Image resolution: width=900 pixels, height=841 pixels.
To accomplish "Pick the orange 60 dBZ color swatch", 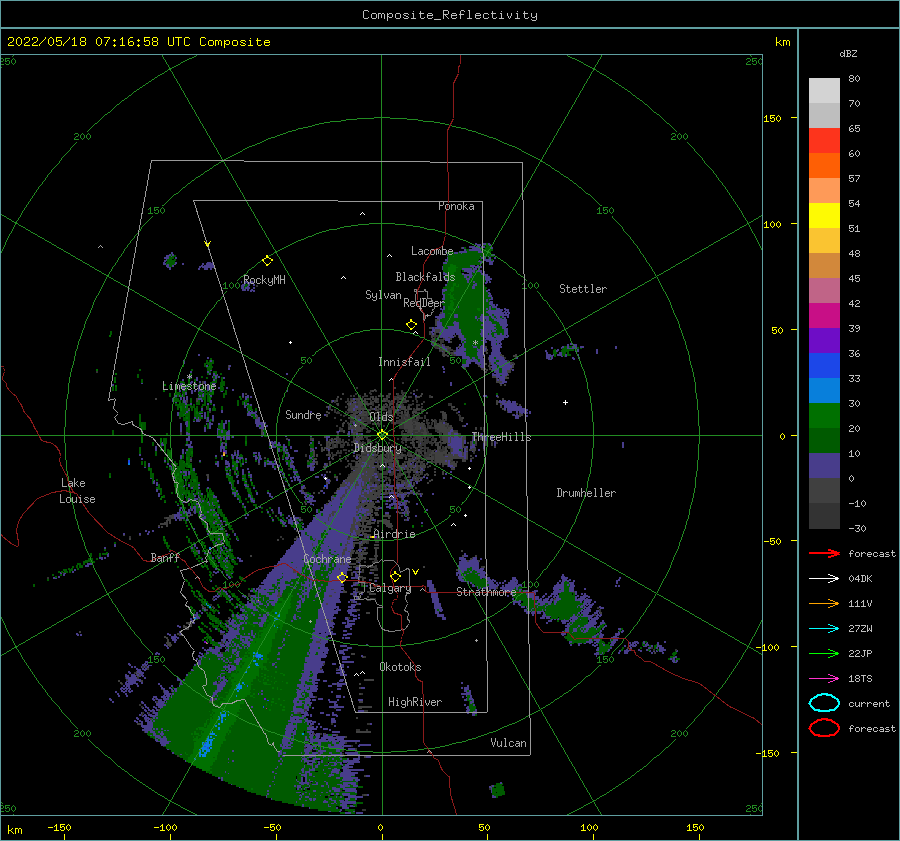I will click(824, 165).
